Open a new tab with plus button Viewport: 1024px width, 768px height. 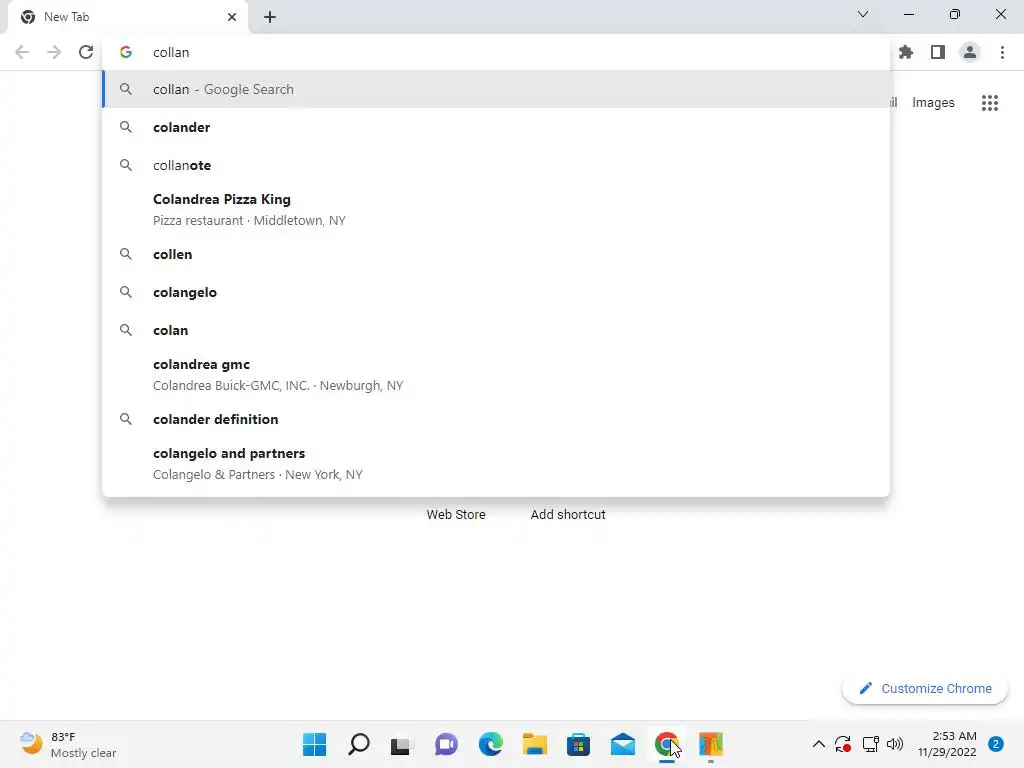pos(270,17)
